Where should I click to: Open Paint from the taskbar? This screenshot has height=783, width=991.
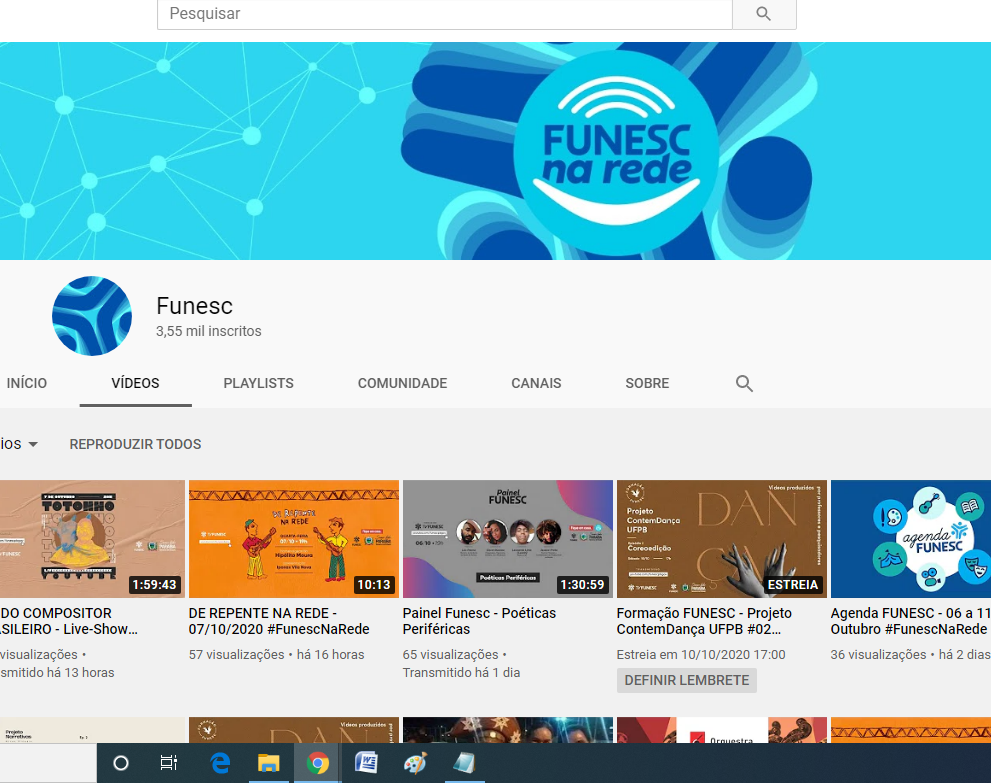click(x=415, y=763)
